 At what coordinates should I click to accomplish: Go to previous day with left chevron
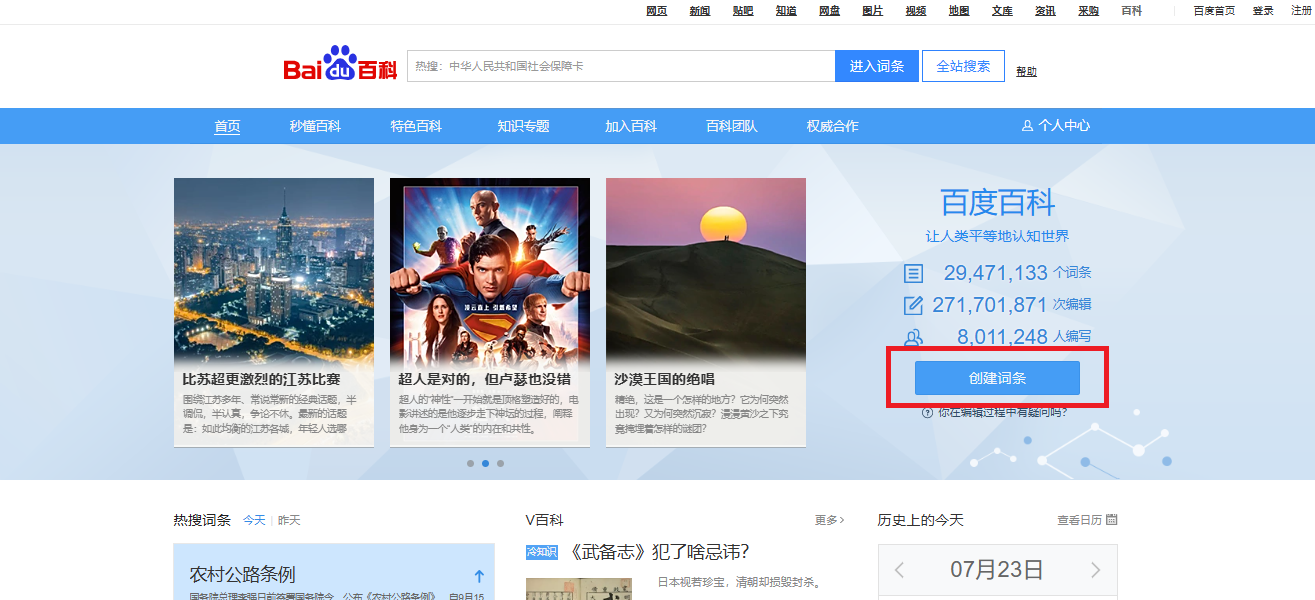899,570
